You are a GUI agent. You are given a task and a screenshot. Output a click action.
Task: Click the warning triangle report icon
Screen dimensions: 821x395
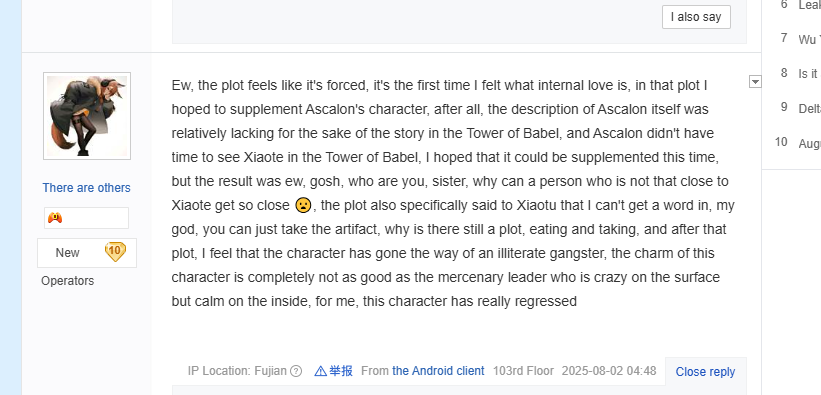[x=320, y=371]
